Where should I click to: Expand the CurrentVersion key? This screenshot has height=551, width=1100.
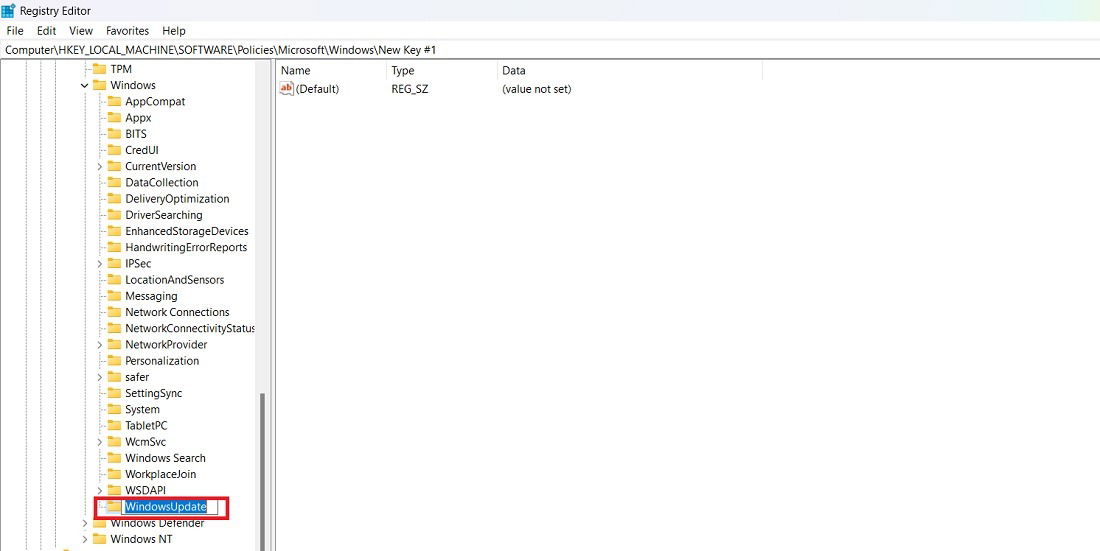tap(99, 166)
